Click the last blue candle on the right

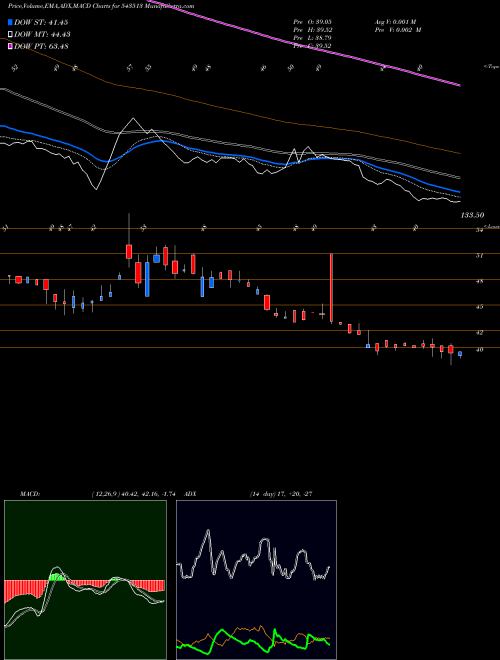coord(460,354)
